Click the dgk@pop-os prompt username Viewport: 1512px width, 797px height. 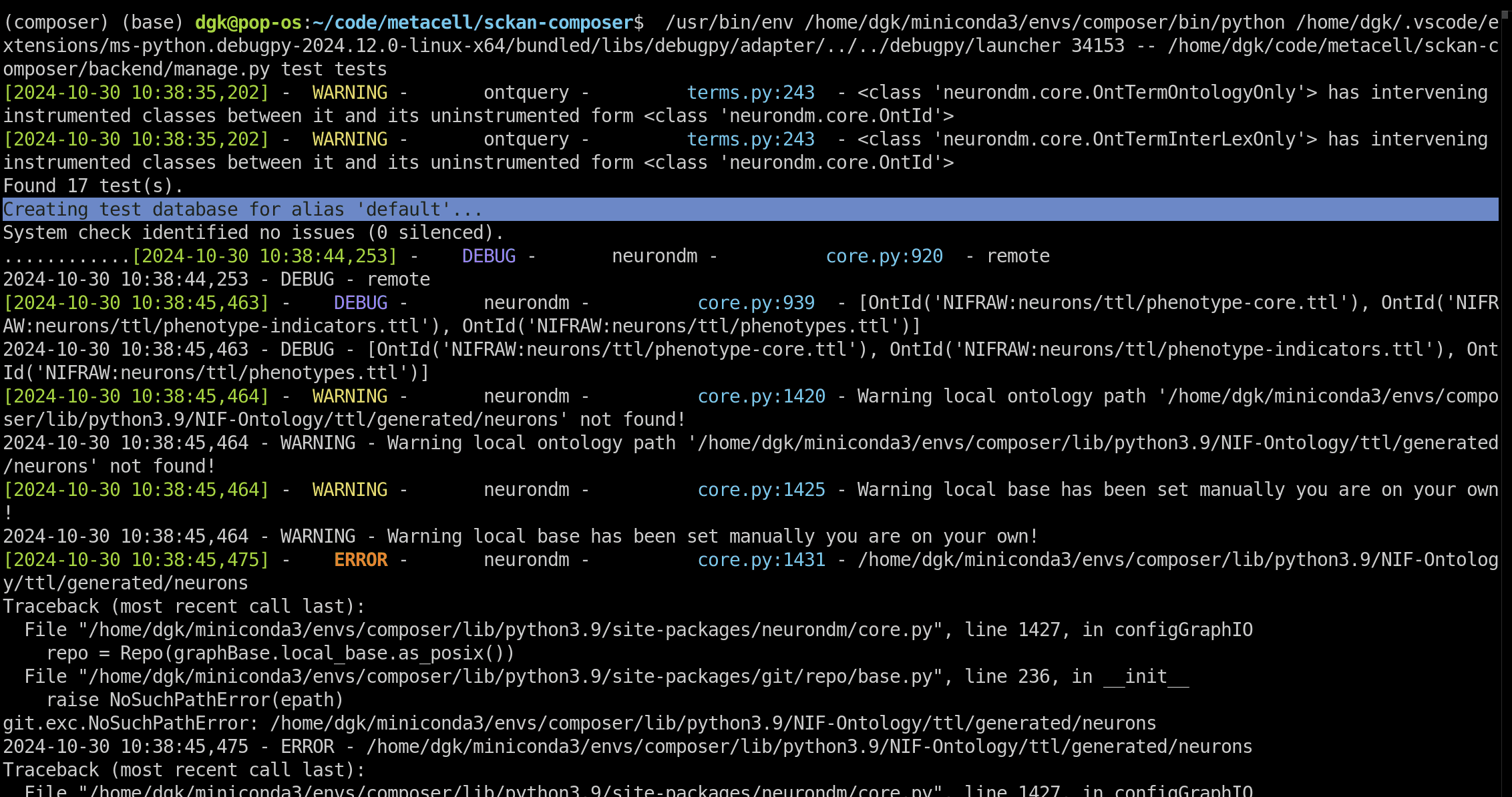248,23
